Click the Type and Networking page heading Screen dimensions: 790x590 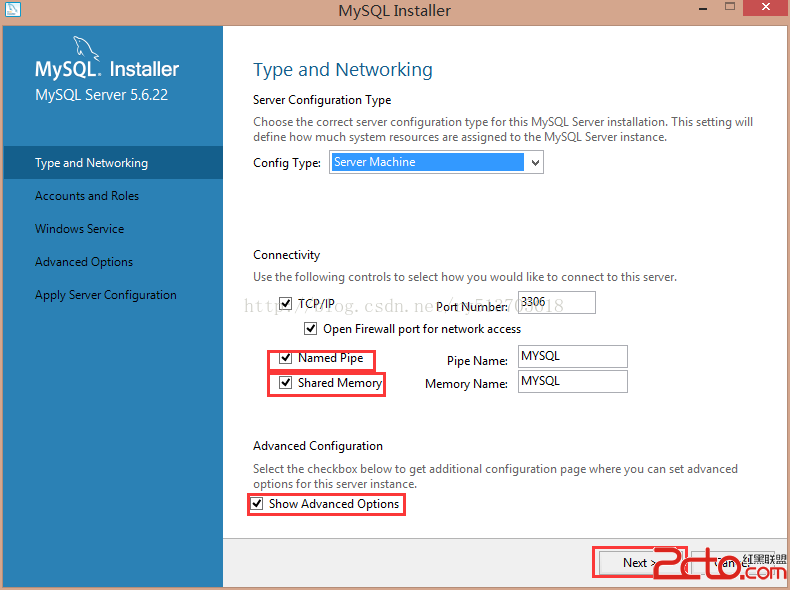343,70
